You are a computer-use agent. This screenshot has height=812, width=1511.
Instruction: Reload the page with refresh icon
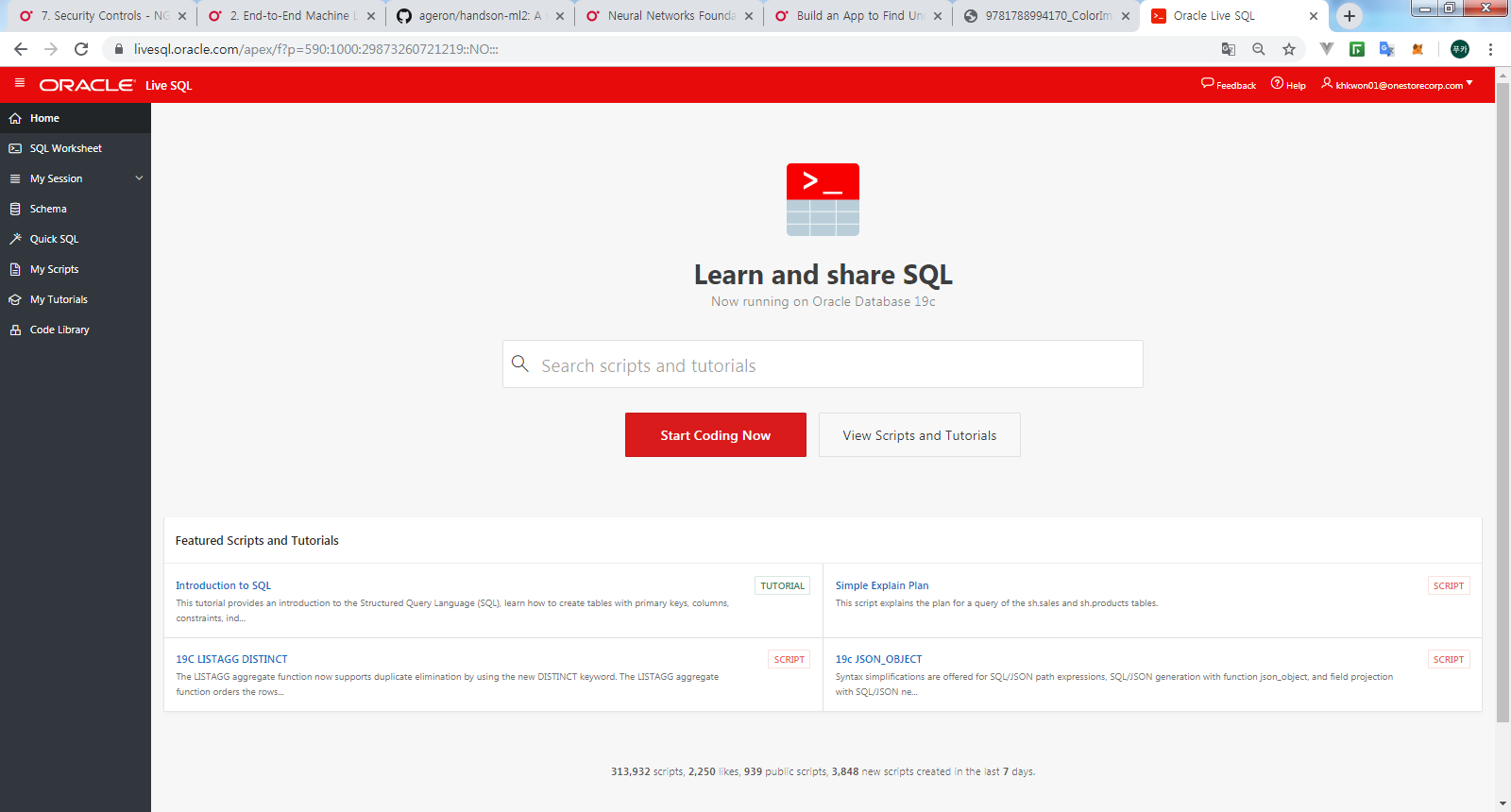[x=81, y=49]
